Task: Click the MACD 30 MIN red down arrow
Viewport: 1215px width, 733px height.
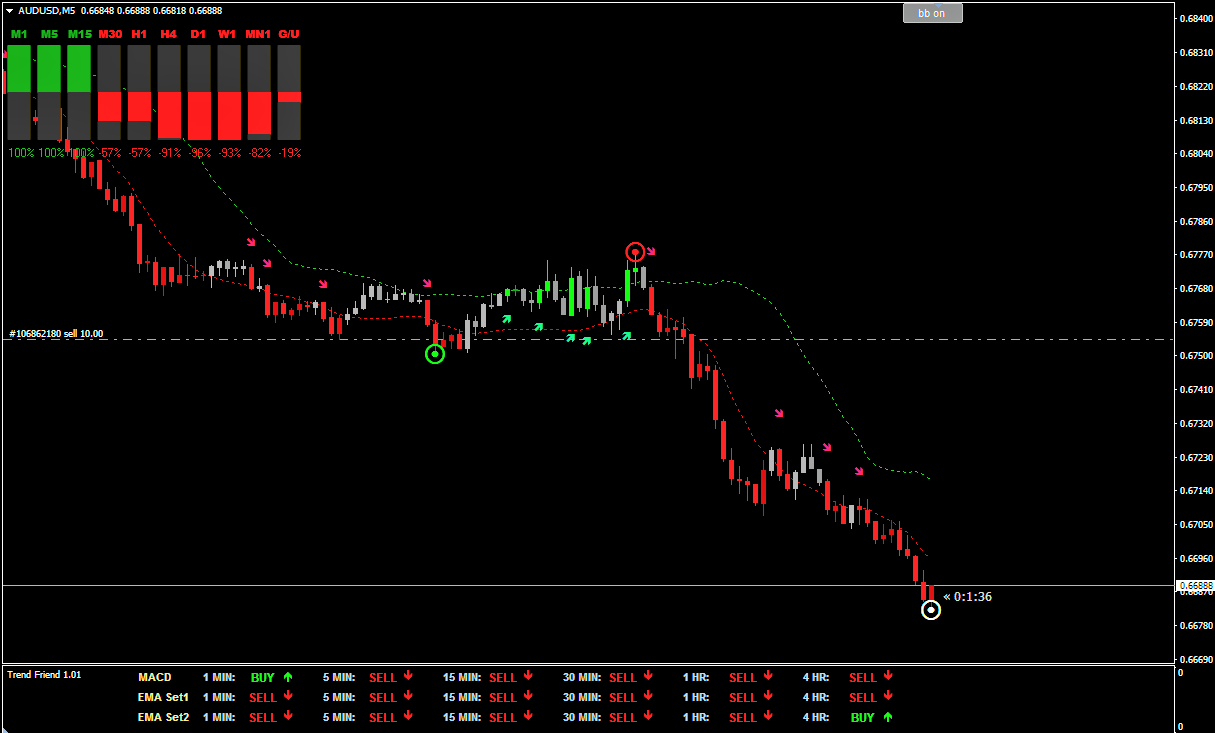Action: pyautogui.click(x=648, y=677)
